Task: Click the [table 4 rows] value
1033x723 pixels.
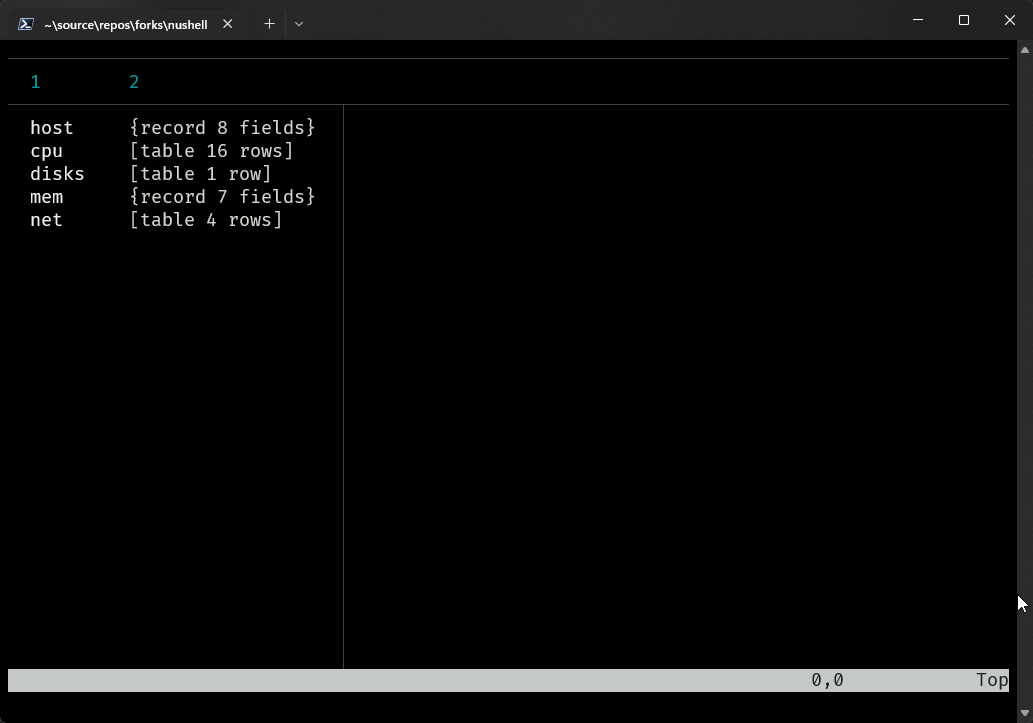Action: point(206,220)
